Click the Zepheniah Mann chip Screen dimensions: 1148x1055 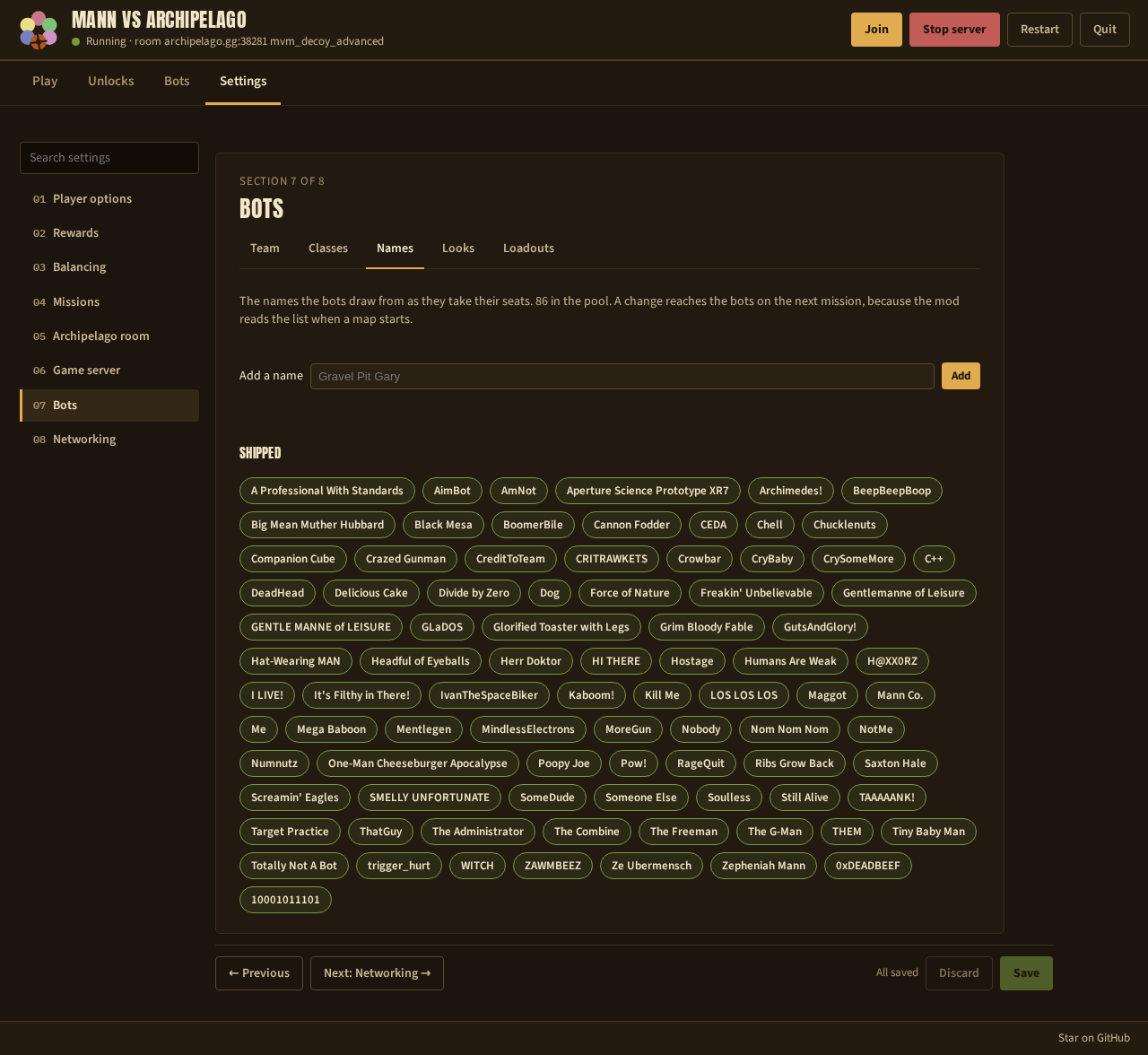(x=764, y=866)
